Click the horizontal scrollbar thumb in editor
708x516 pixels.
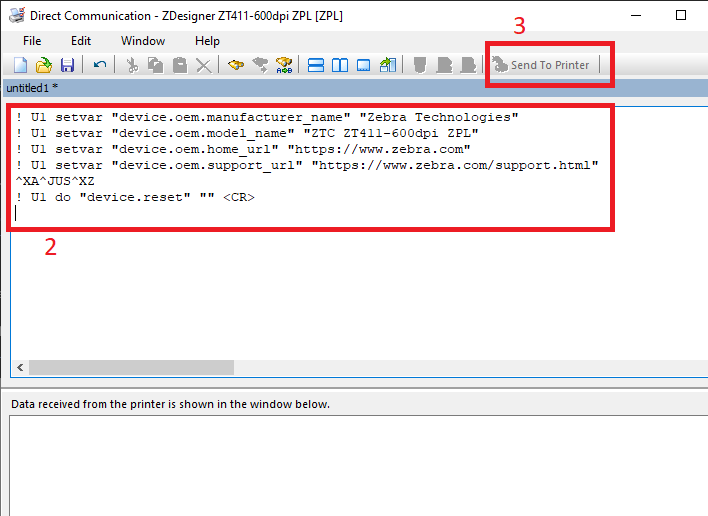coord(131,367)
